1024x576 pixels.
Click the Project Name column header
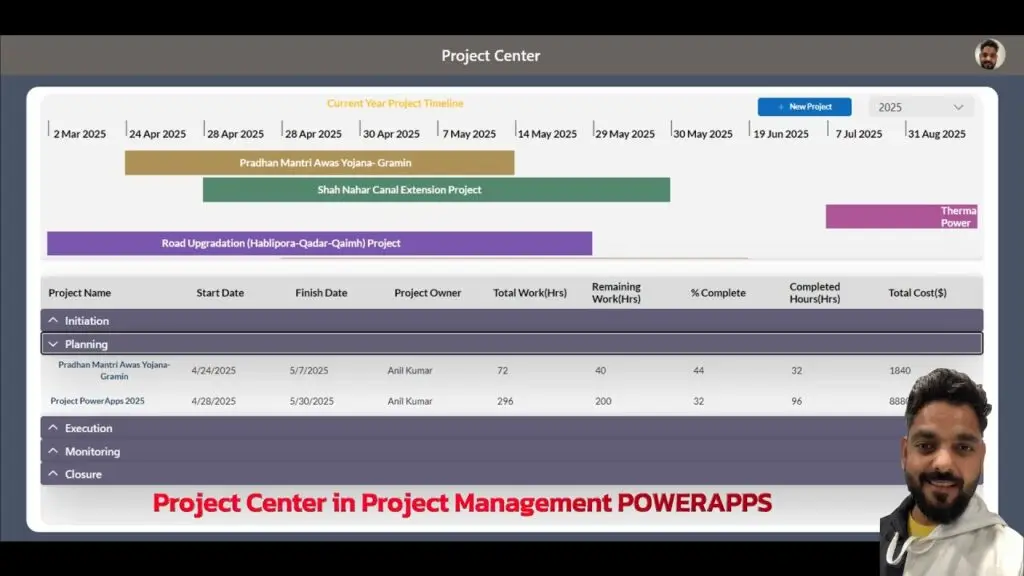point(80,292)
